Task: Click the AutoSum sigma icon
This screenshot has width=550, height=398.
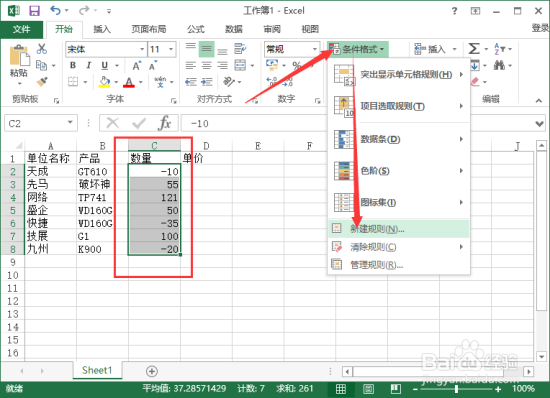Action: pos(474,49)
